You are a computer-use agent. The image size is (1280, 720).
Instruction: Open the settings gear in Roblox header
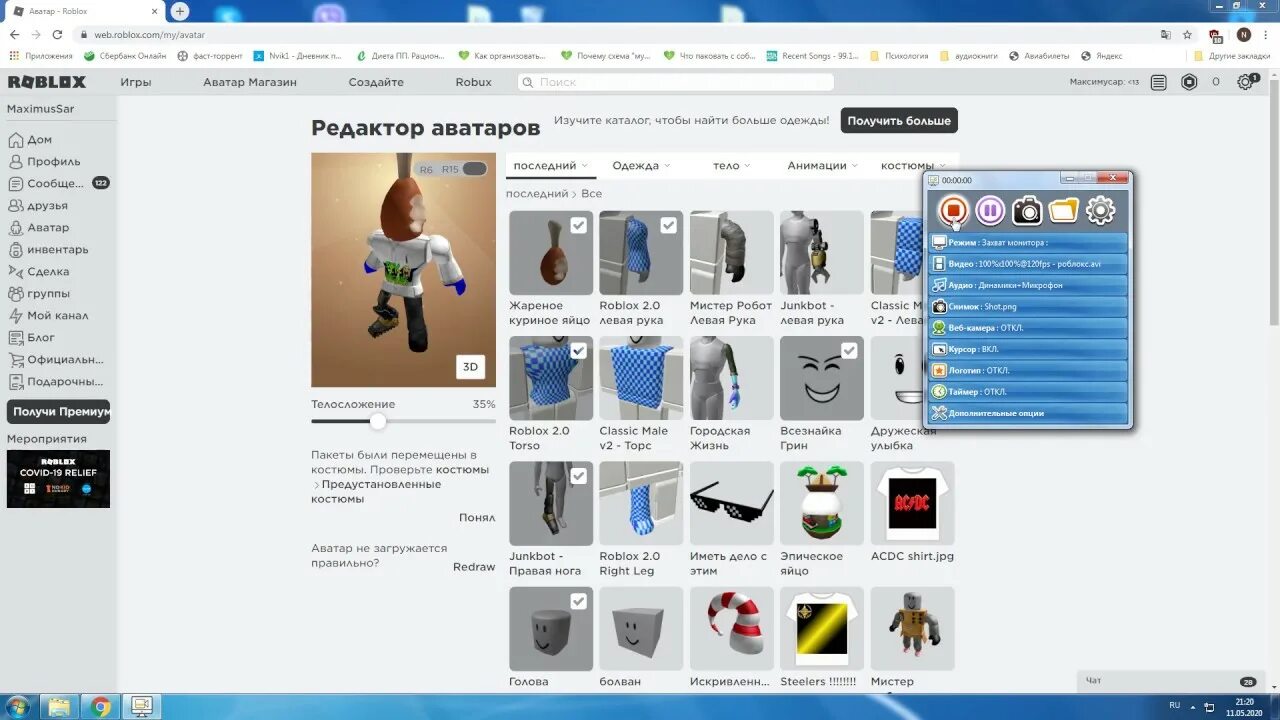(x=1246, y=82)
